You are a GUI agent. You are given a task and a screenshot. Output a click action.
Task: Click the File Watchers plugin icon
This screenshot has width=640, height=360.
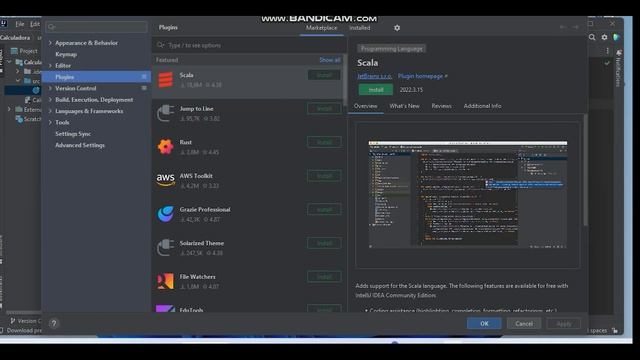pyautogui.click(x=165, y=281)
